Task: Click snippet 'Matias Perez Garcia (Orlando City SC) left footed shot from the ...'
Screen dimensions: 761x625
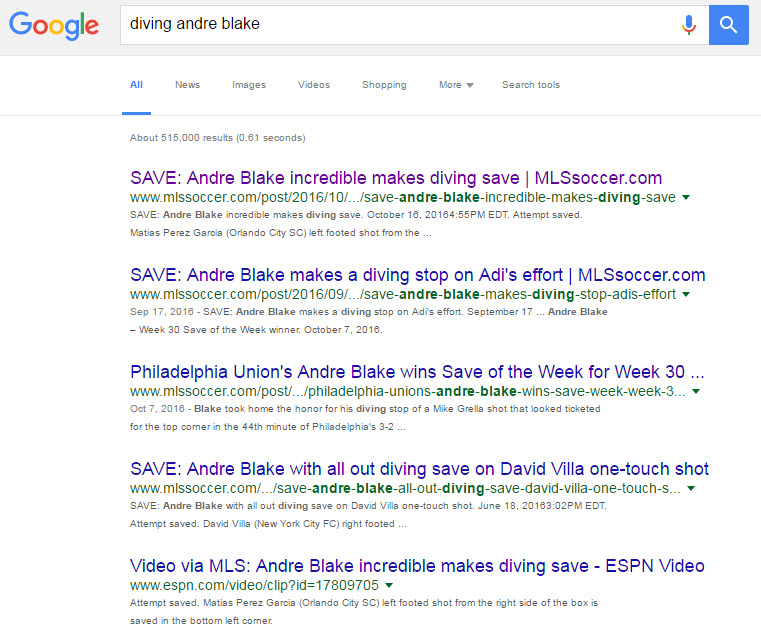Action: coord(281,233)
